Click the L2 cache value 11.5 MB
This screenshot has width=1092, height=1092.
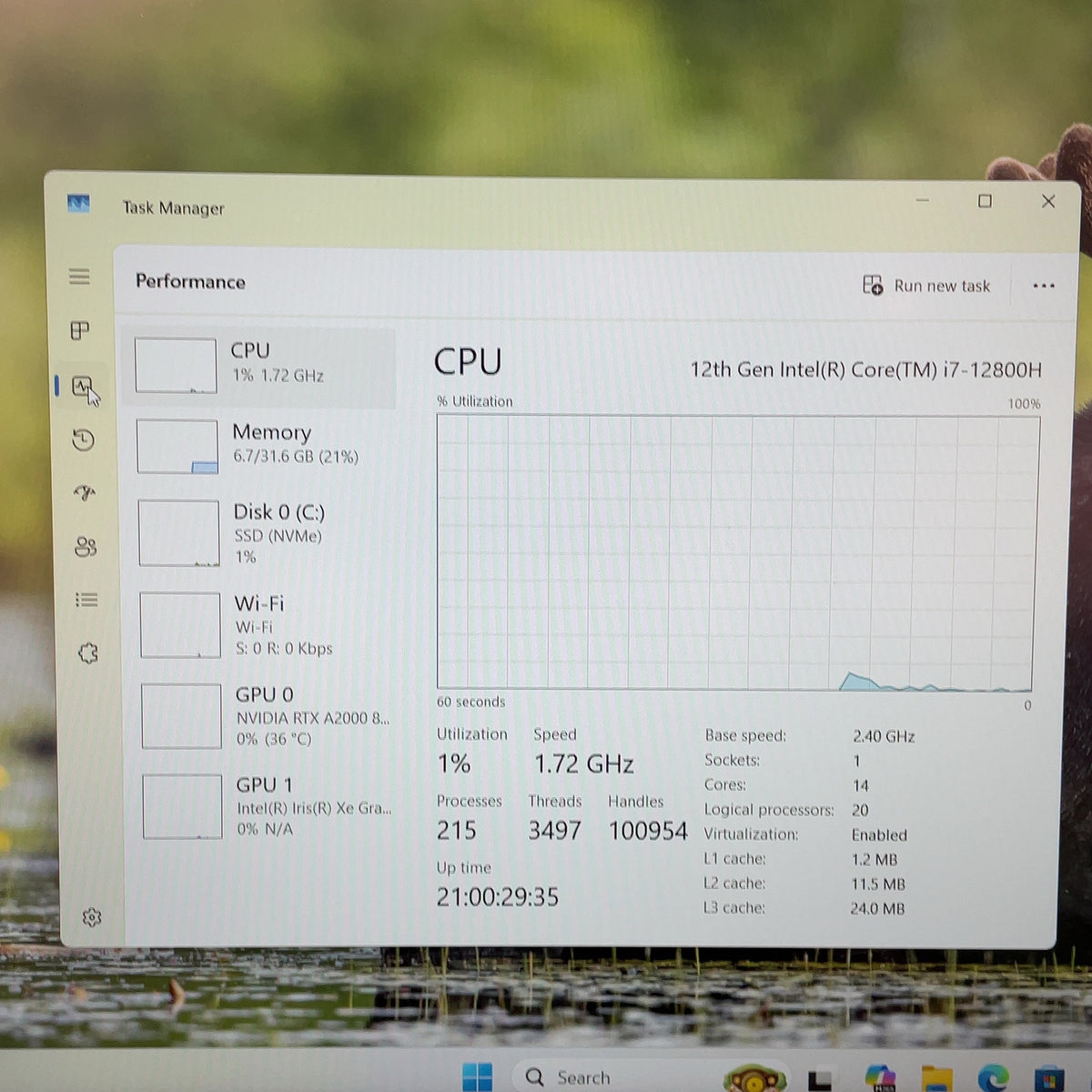pyautogui.click(x=878, y=884)
